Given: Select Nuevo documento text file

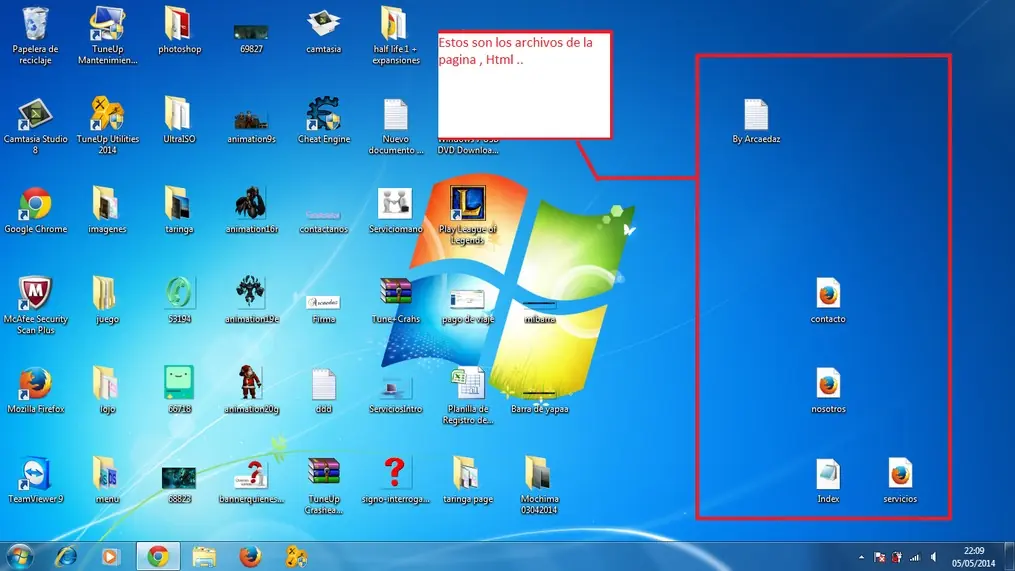Looking at the screenshot, I should (x=396, y=115).
